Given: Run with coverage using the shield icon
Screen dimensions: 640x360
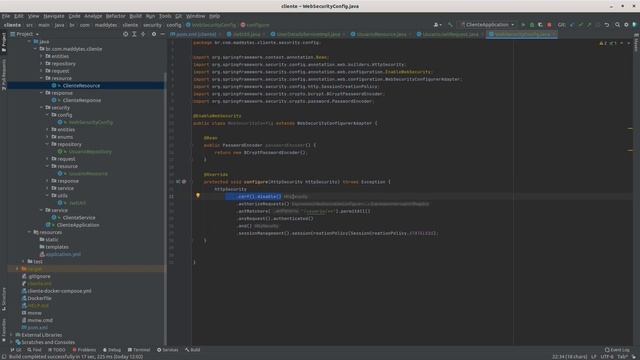Looking at the screenshot, I should [x=540, y=25].
